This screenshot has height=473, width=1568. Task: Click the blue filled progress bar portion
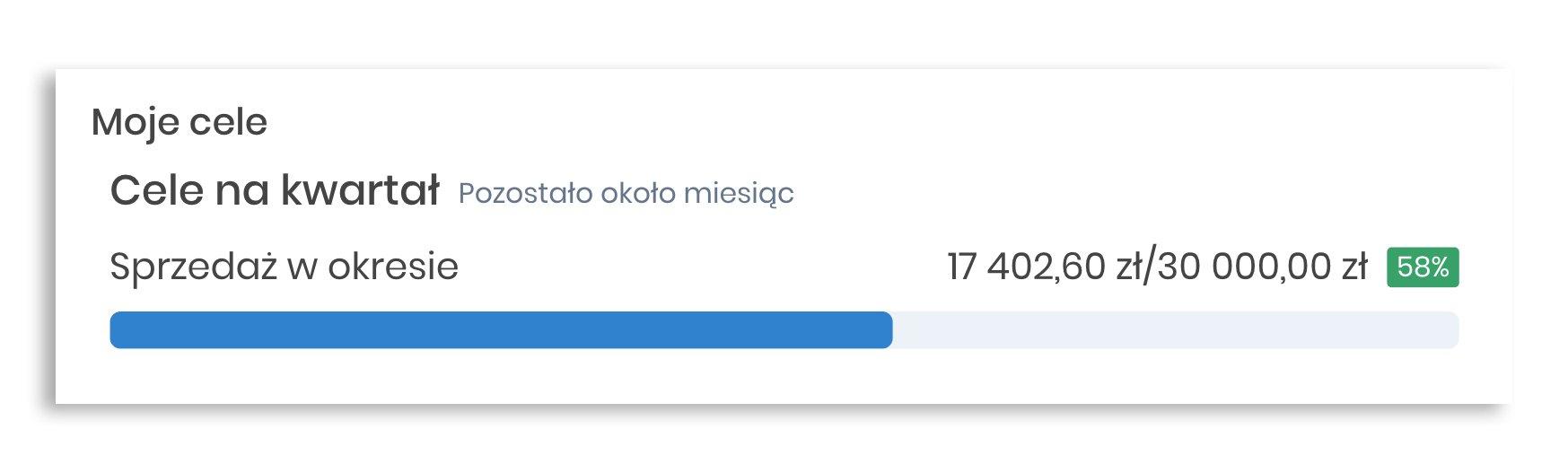(x=501, y=330)
